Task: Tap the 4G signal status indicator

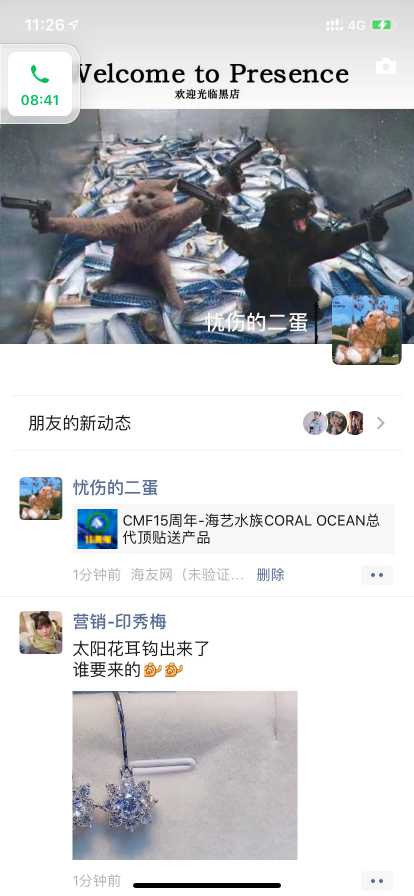Action: coord(356,25)
